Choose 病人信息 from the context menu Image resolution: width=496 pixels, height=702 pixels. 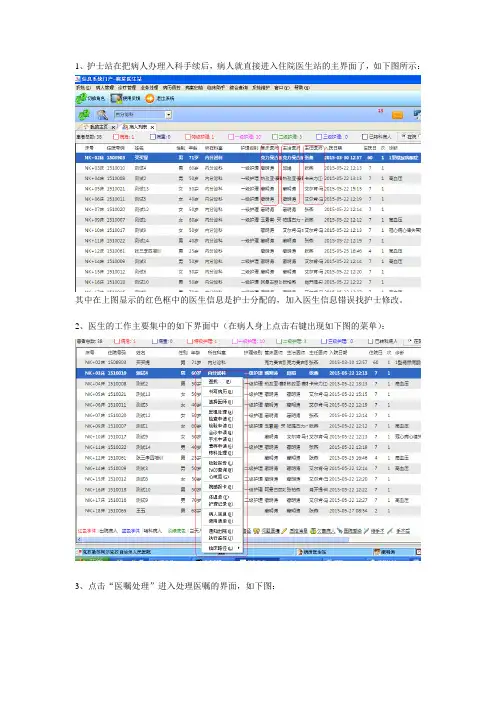(x=221, y=514)
